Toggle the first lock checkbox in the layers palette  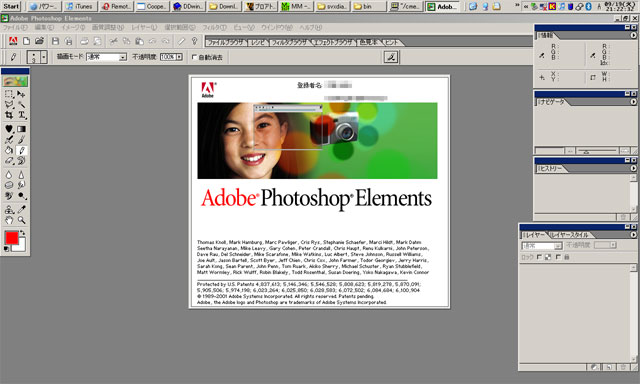[539, 257]
